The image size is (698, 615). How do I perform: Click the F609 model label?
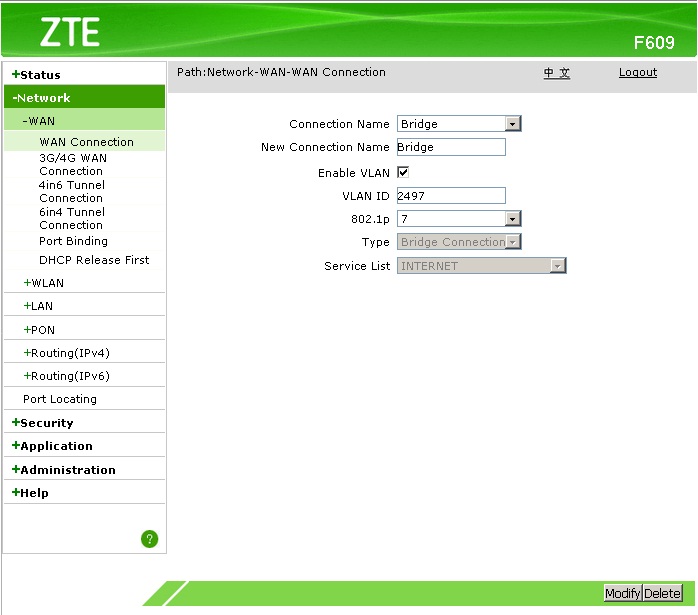point(654,43)
